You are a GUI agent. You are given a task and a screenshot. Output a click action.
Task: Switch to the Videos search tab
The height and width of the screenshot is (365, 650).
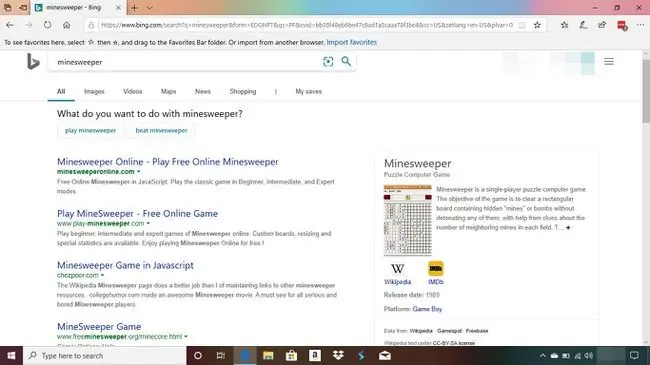tap(133, 91)
